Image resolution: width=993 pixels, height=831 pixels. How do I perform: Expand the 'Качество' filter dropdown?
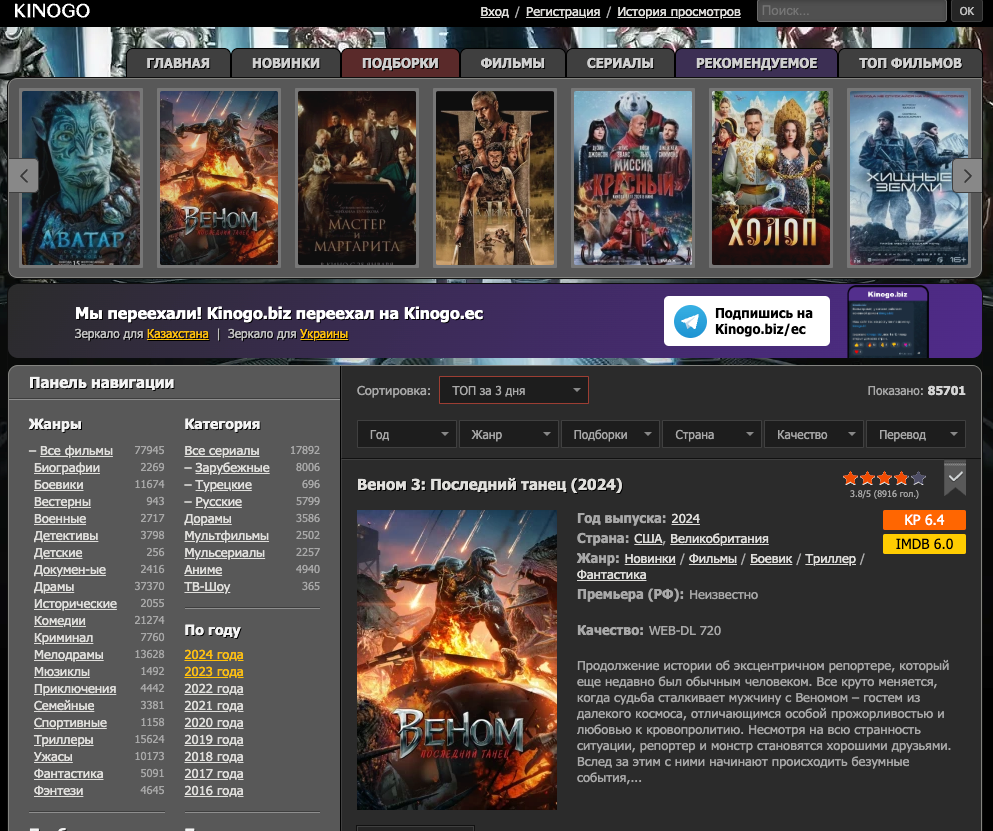812,435
